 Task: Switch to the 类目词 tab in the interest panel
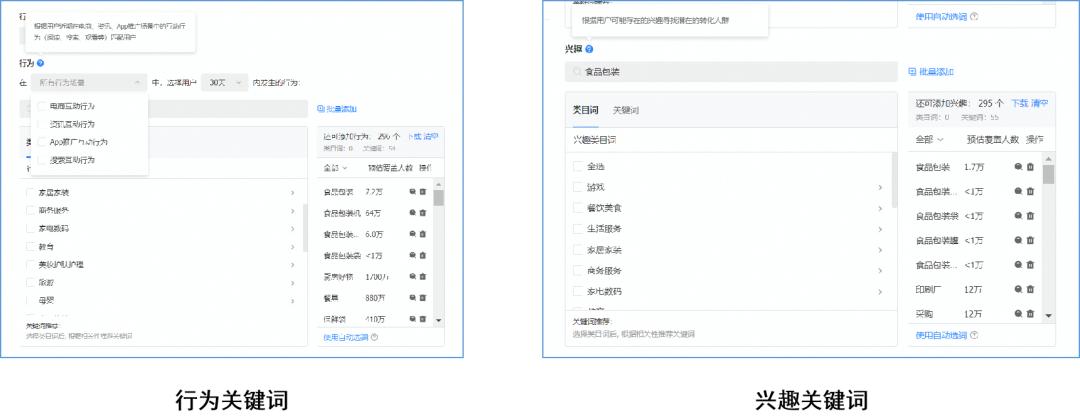pos(585,110)
